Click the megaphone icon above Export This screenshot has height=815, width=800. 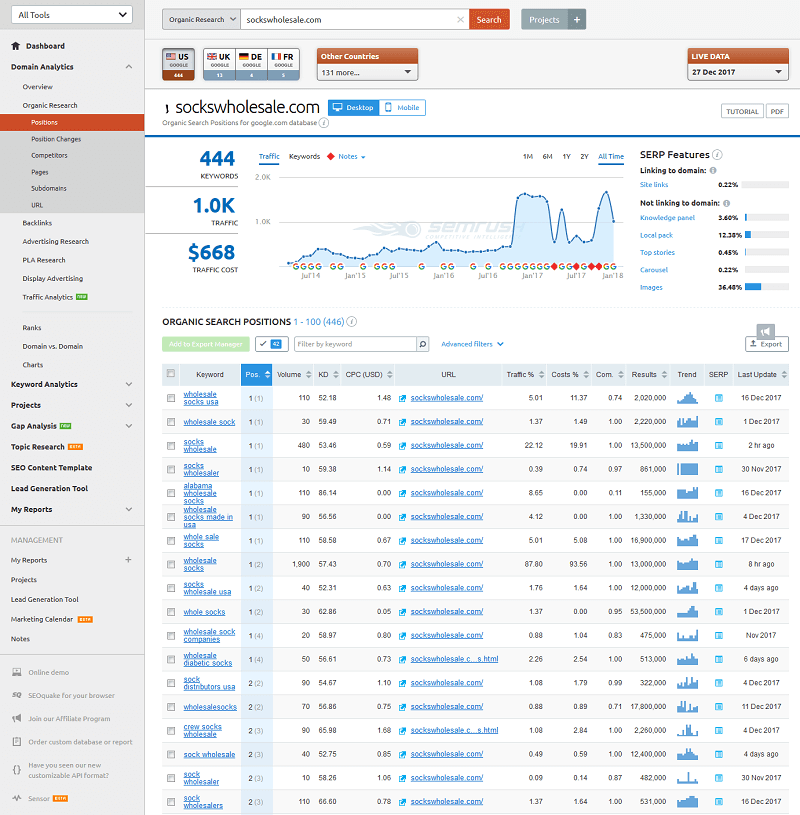point(765,331)
